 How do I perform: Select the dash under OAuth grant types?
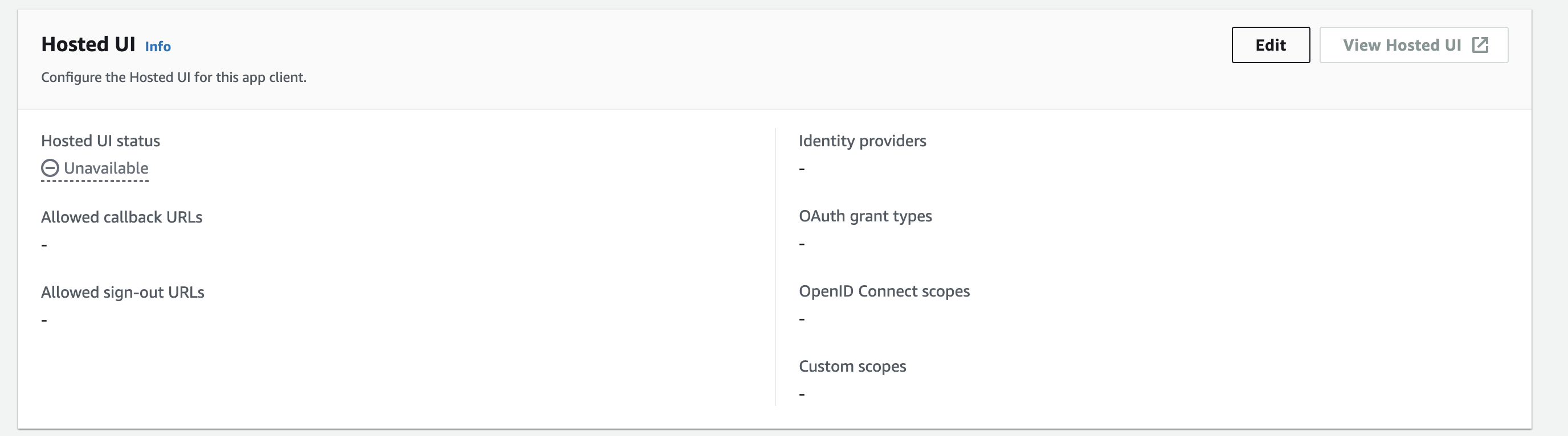[802, 244]
